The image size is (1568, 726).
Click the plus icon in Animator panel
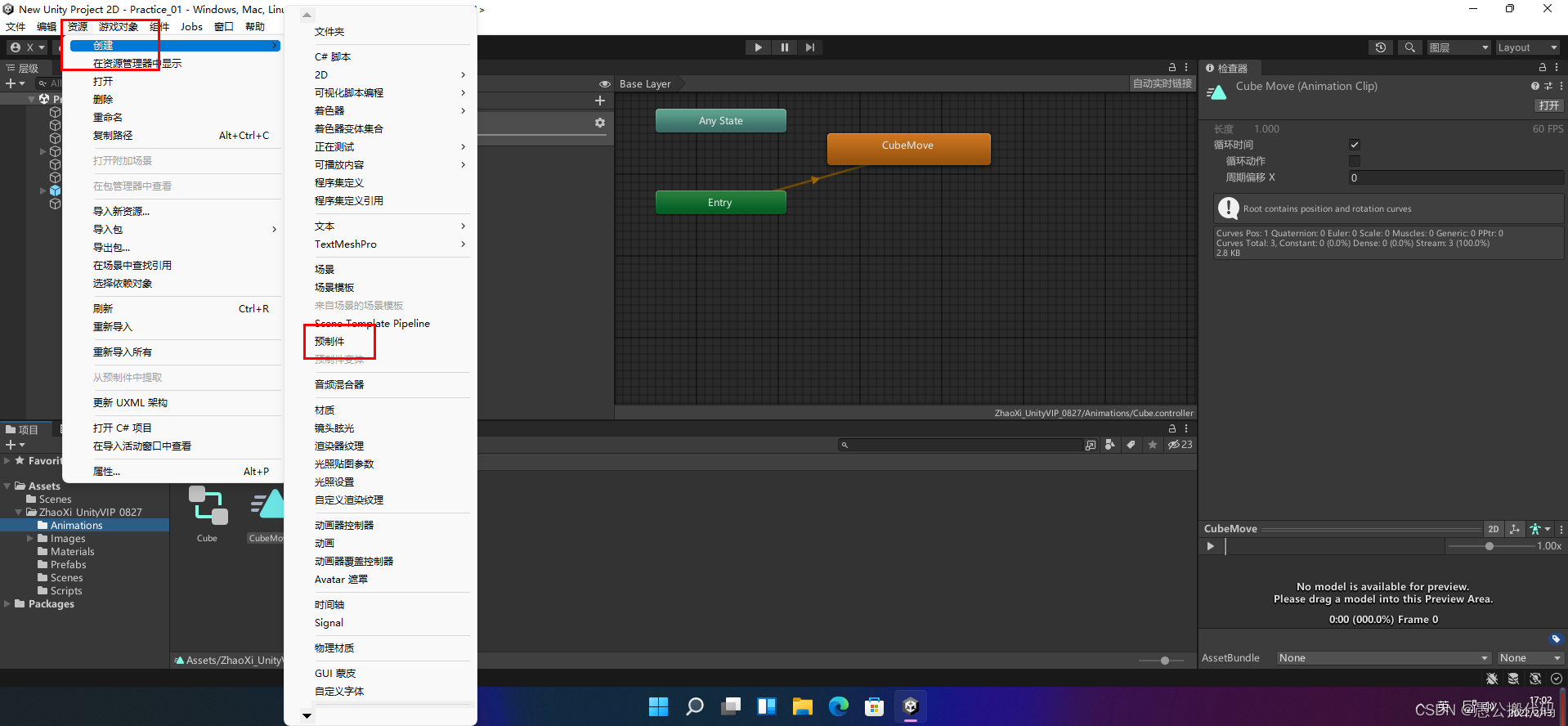pyautogui.click(x=600, y=101)
